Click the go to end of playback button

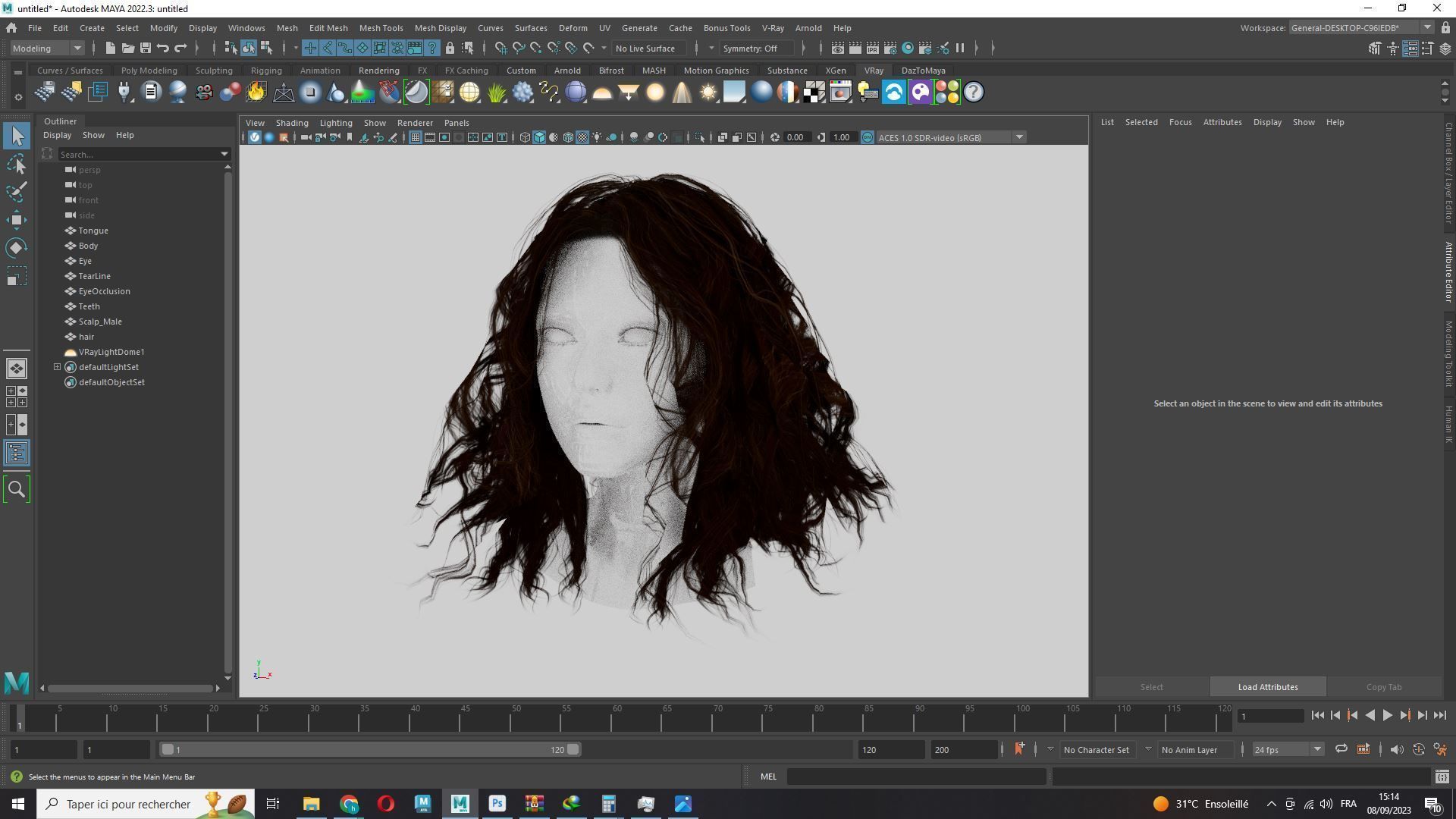click(1439, 715)
